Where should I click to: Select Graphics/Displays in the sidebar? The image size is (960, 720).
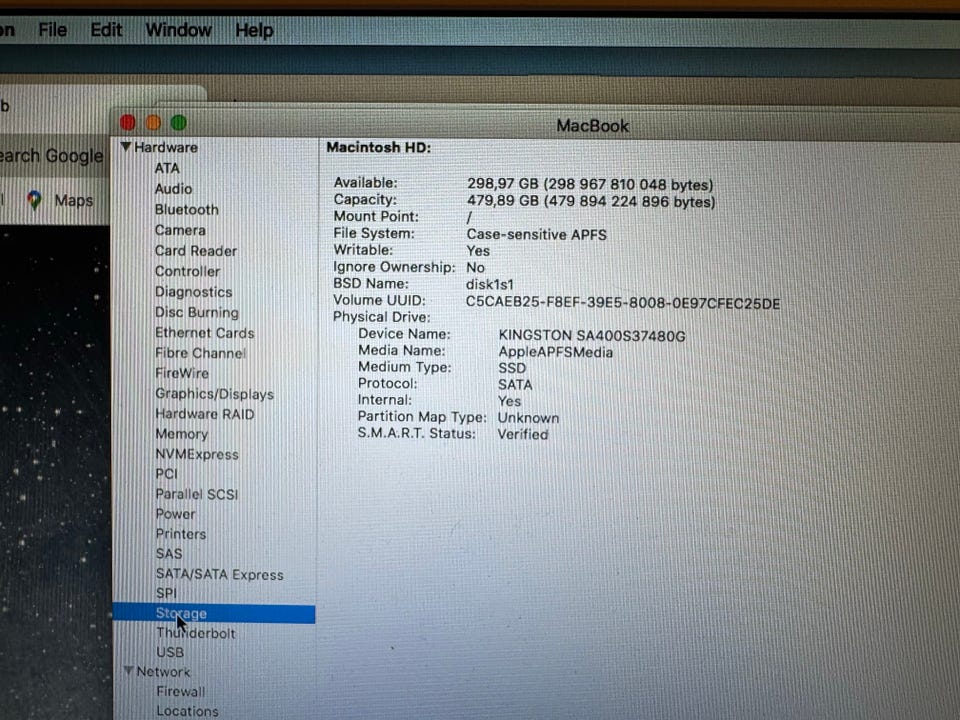click(x=214, y=394)
